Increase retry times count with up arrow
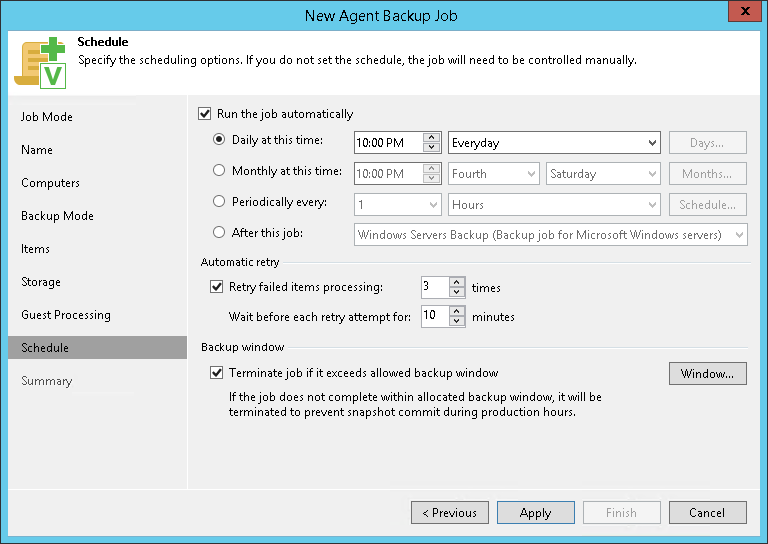Image resolution: width=768 pixels, height=544 pixels. (x=457, y=283)
